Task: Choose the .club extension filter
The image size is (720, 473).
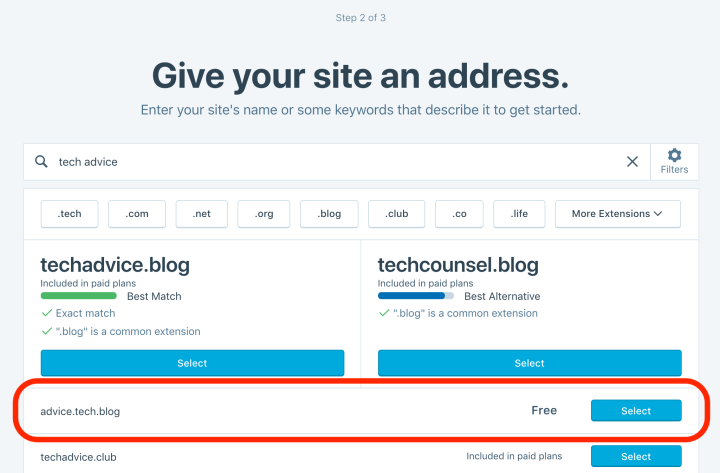Action: (x=396, y=214)
